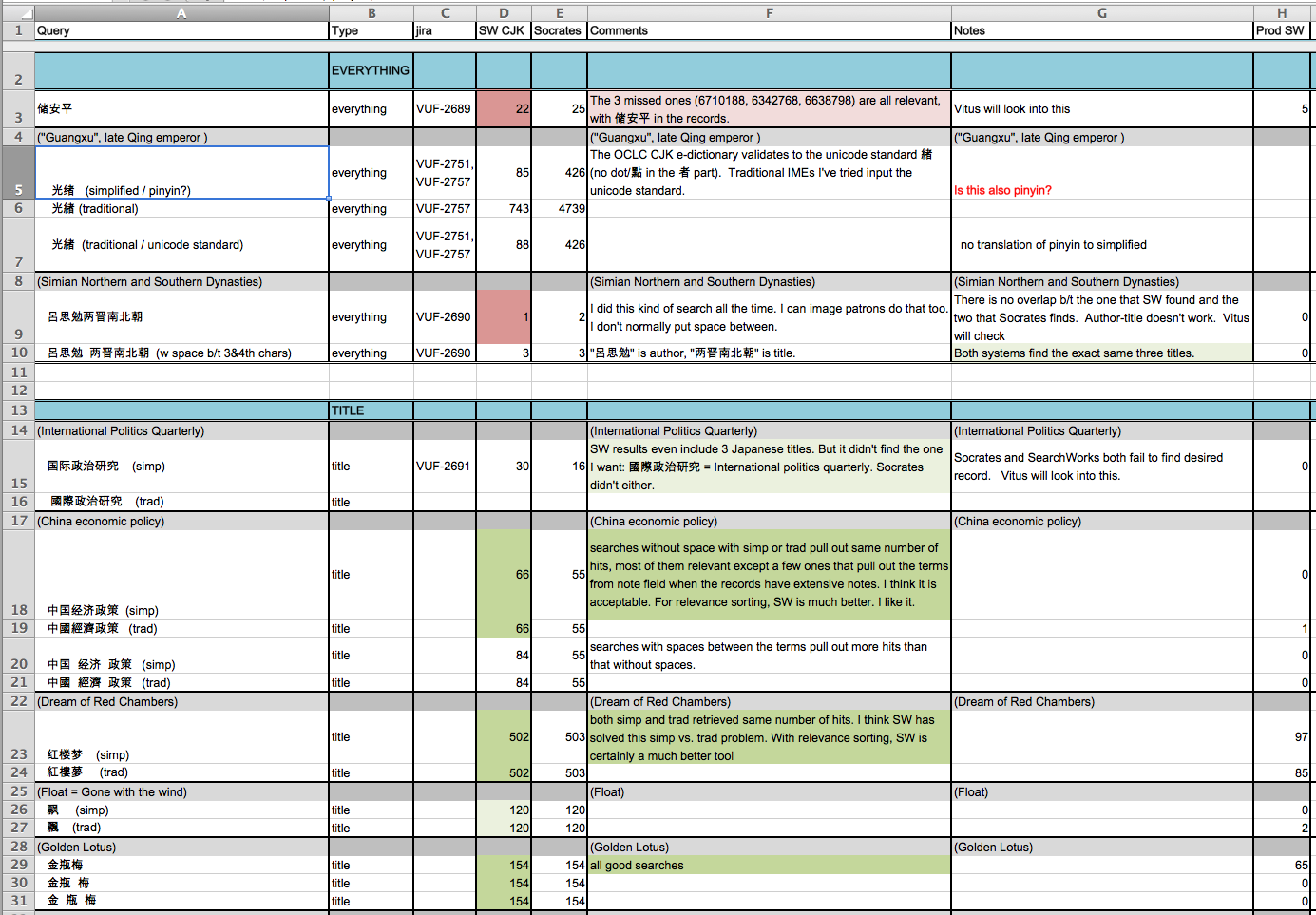Select column H header labeled Prod SW
This screenshot has height=915, width=1316.
[x=1281, y=13]
